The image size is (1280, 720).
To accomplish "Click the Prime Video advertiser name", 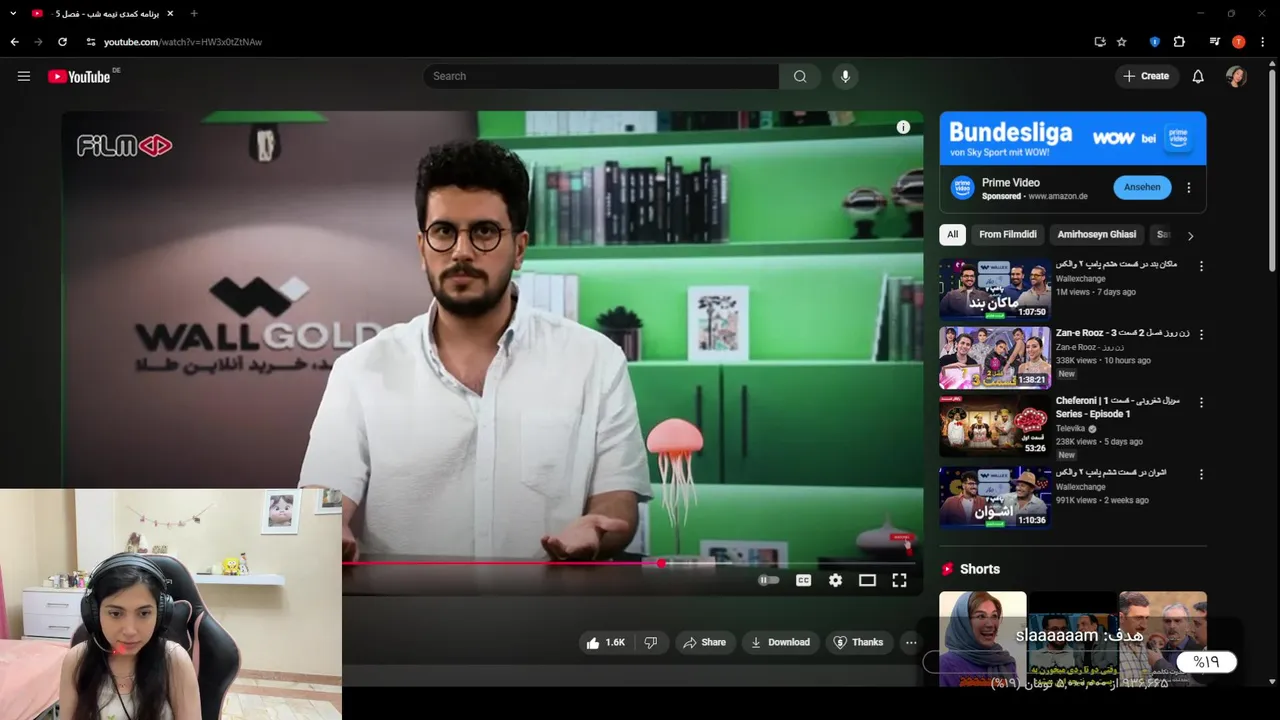I will coord(1011,182).
